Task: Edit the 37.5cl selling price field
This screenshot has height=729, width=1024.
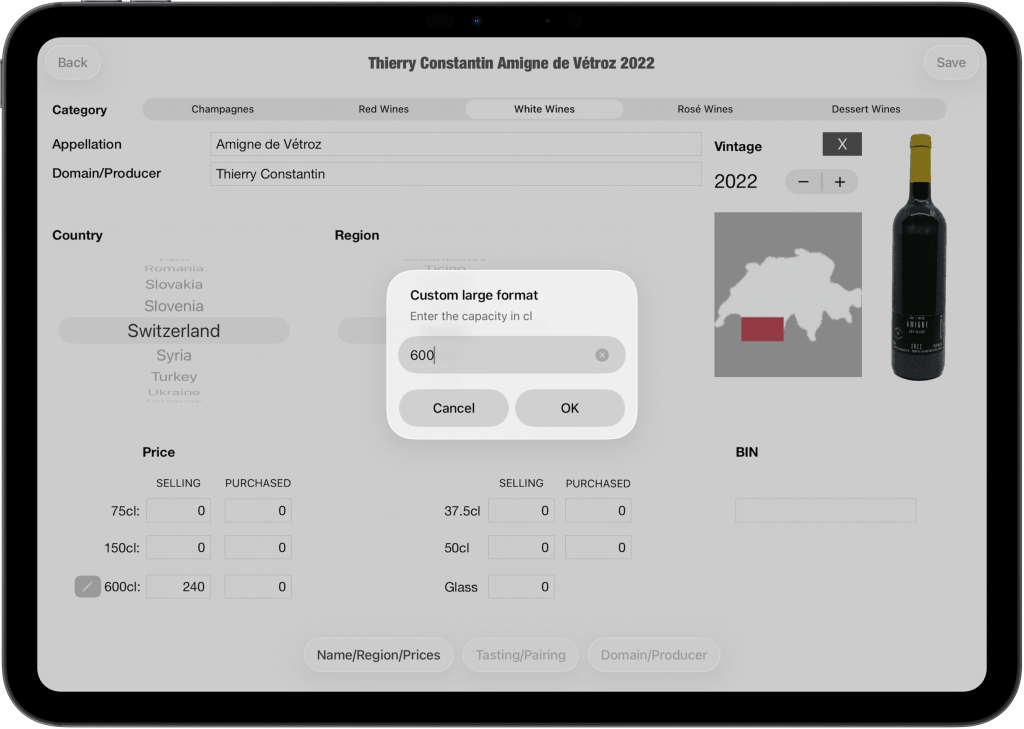Action: [521, 511]
